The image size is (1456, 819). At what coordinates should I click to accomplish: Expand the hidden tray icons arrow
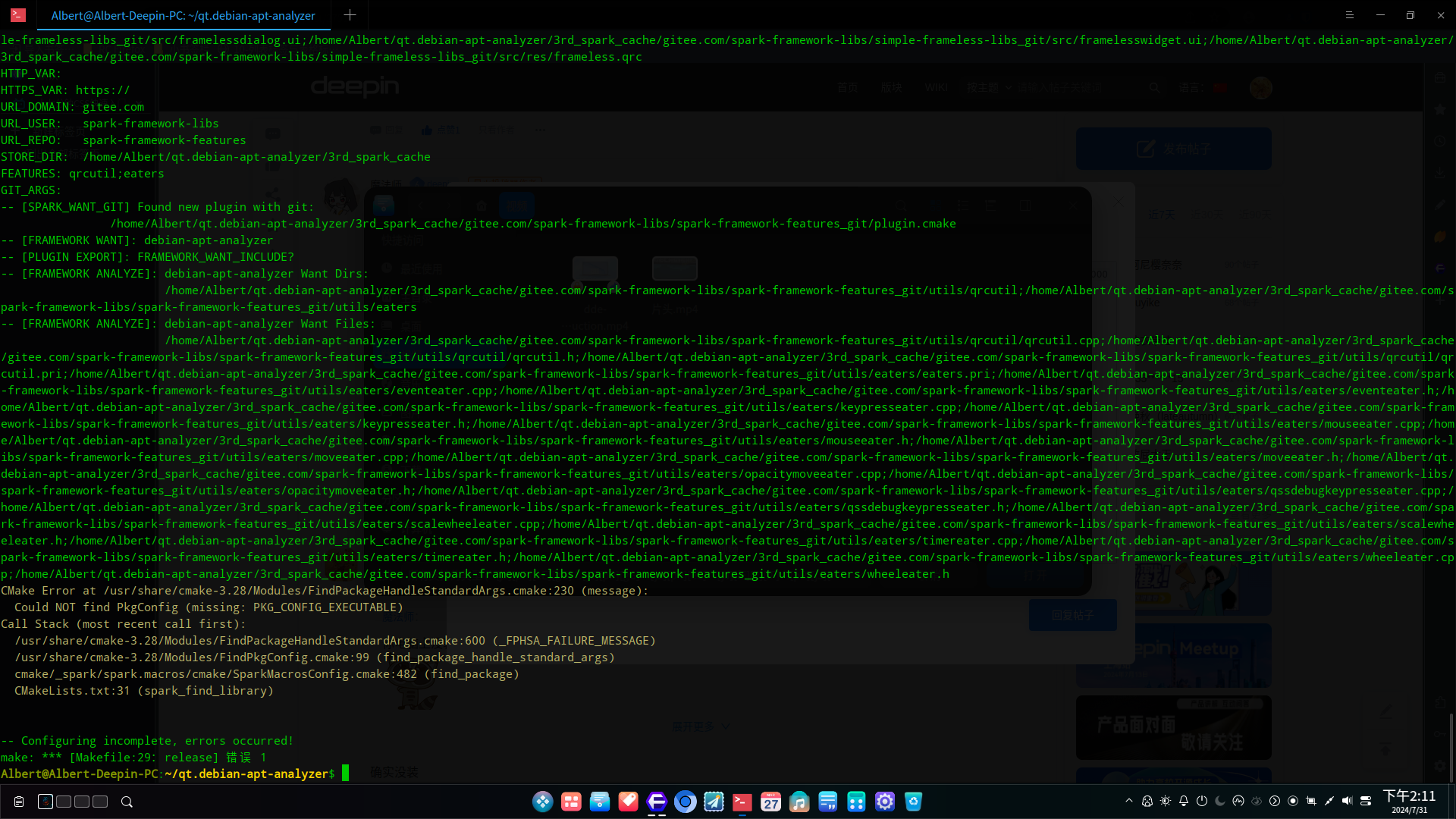[x=1129, y=801]
